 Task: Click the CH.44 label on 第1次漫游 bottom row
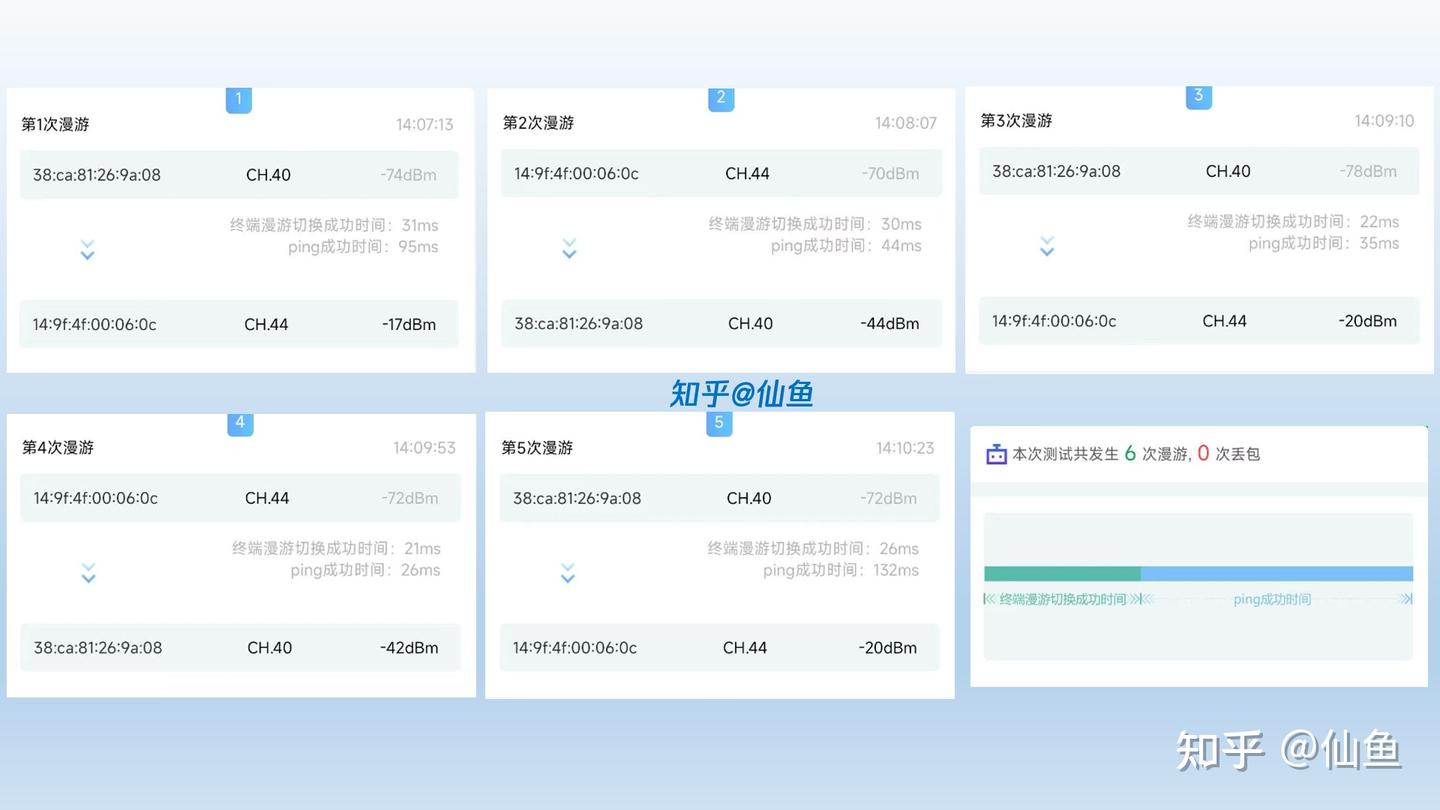pos(269,324)
